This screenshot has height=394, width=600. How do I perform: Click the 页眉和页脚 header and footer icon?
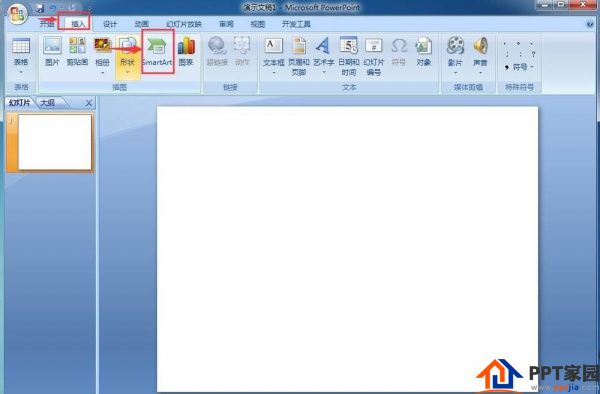pyautogui.click(x=298, y=56)
